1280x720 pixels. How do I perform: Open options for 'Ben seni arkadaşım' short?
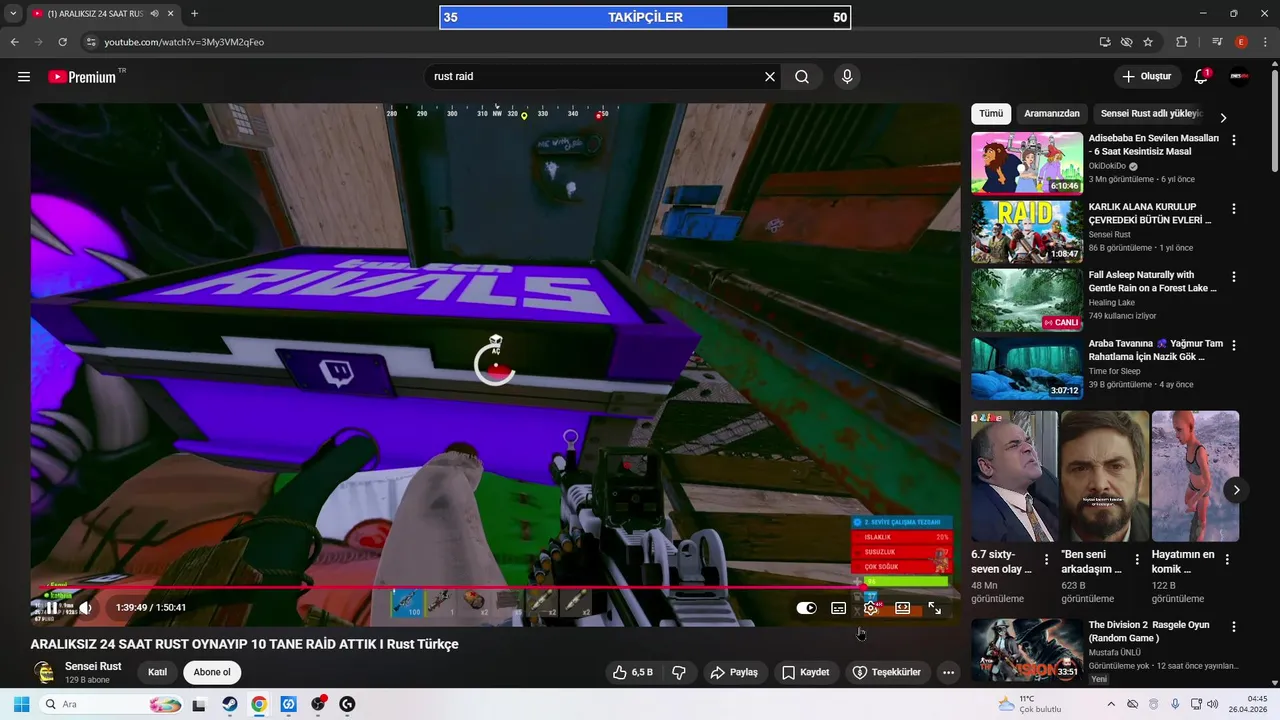[x=1137, y=559]
